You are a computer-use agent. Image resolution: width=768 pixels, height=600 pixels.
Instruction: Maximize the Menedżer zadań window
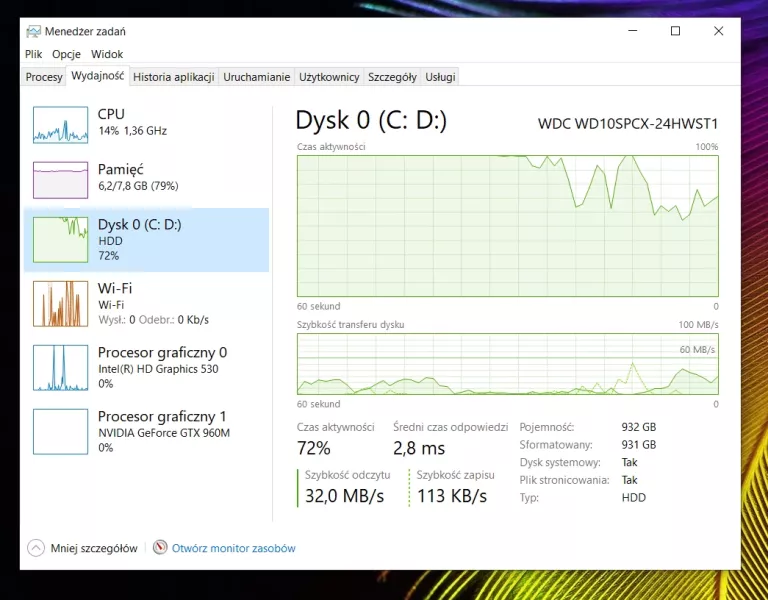click(x=675, y=31)
